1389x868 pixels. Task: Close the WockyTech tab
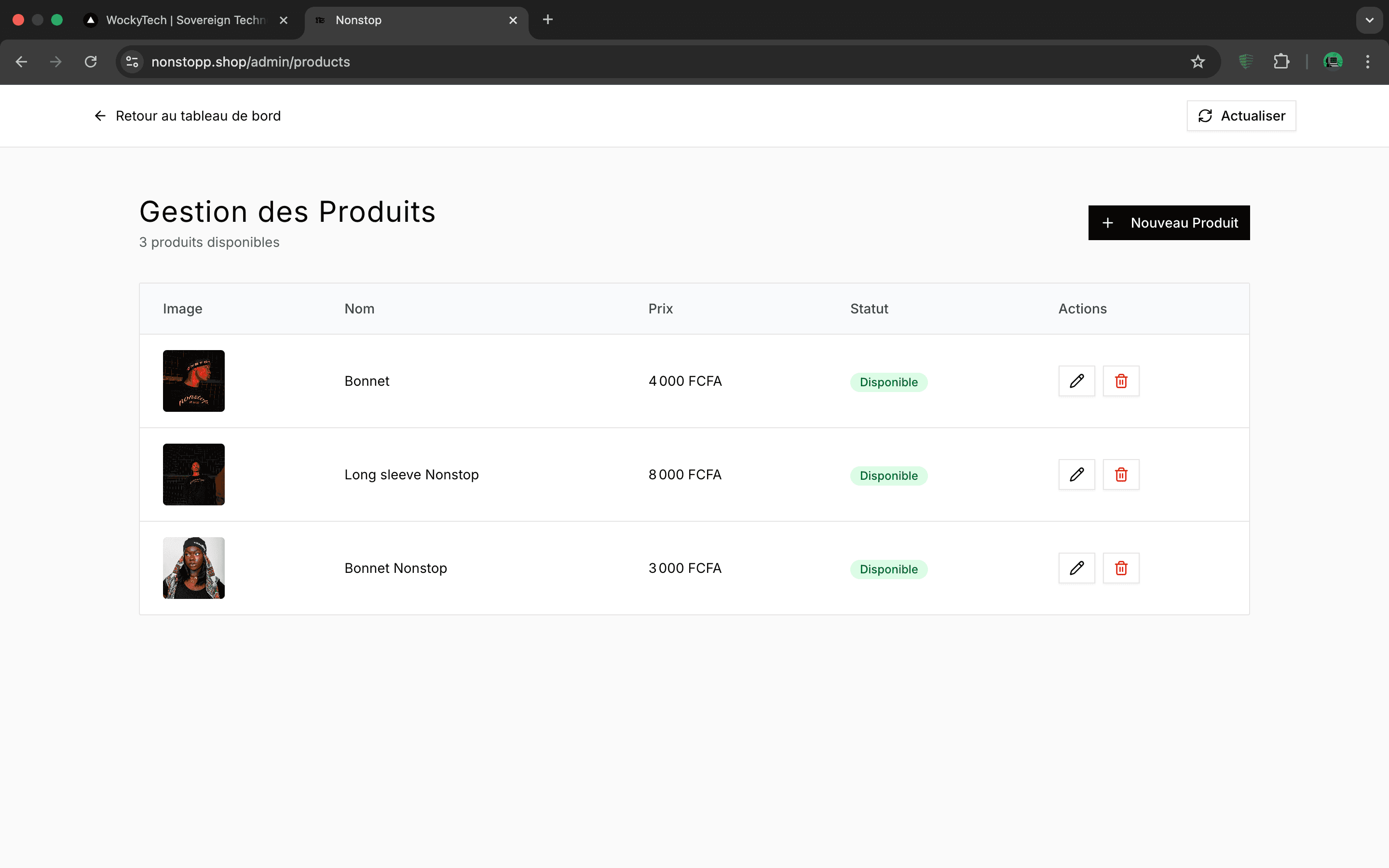coord(284,20)
